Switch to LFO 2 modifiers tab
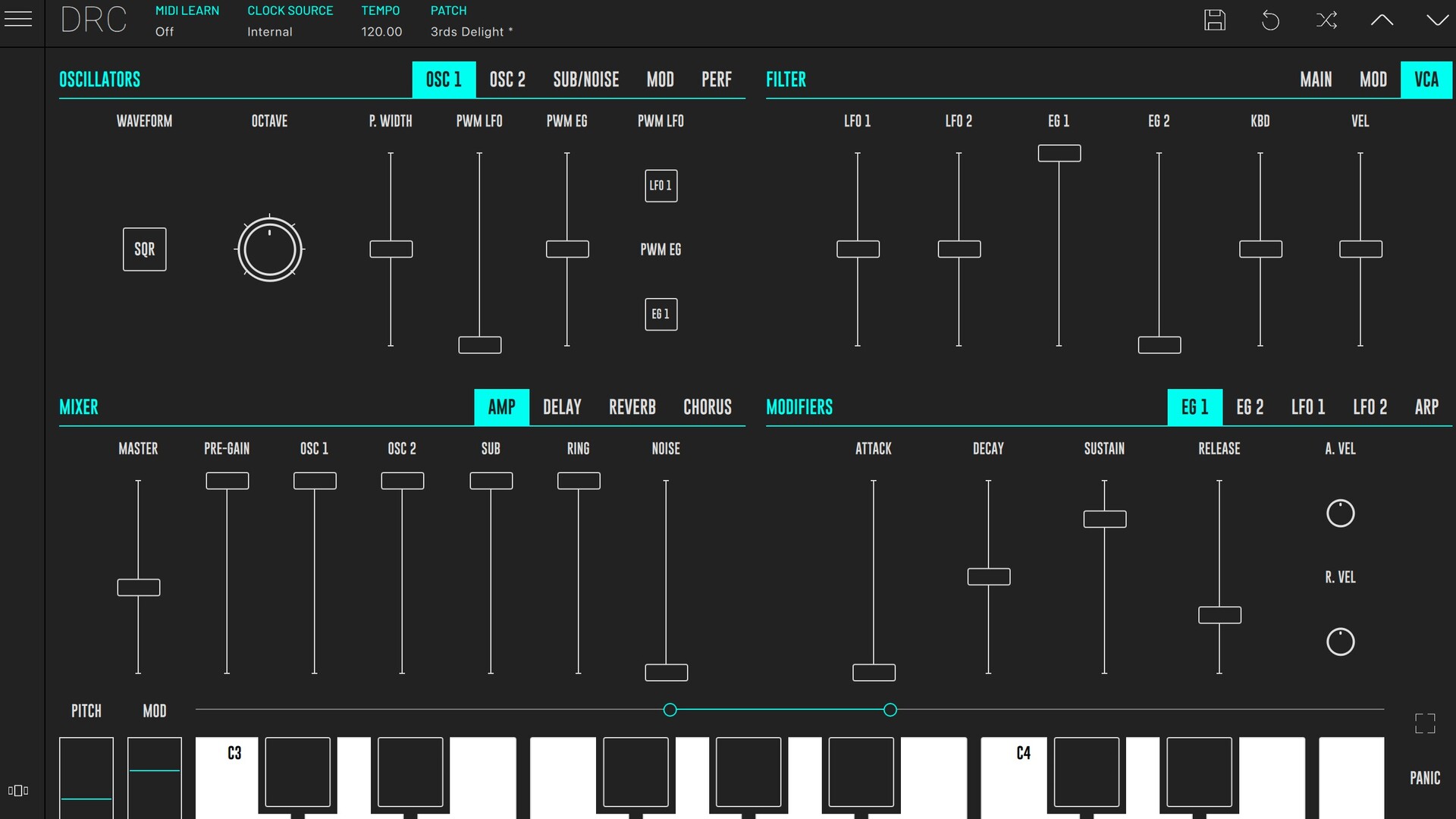This screenshot has width=1456, height=819. (1370, 407)
